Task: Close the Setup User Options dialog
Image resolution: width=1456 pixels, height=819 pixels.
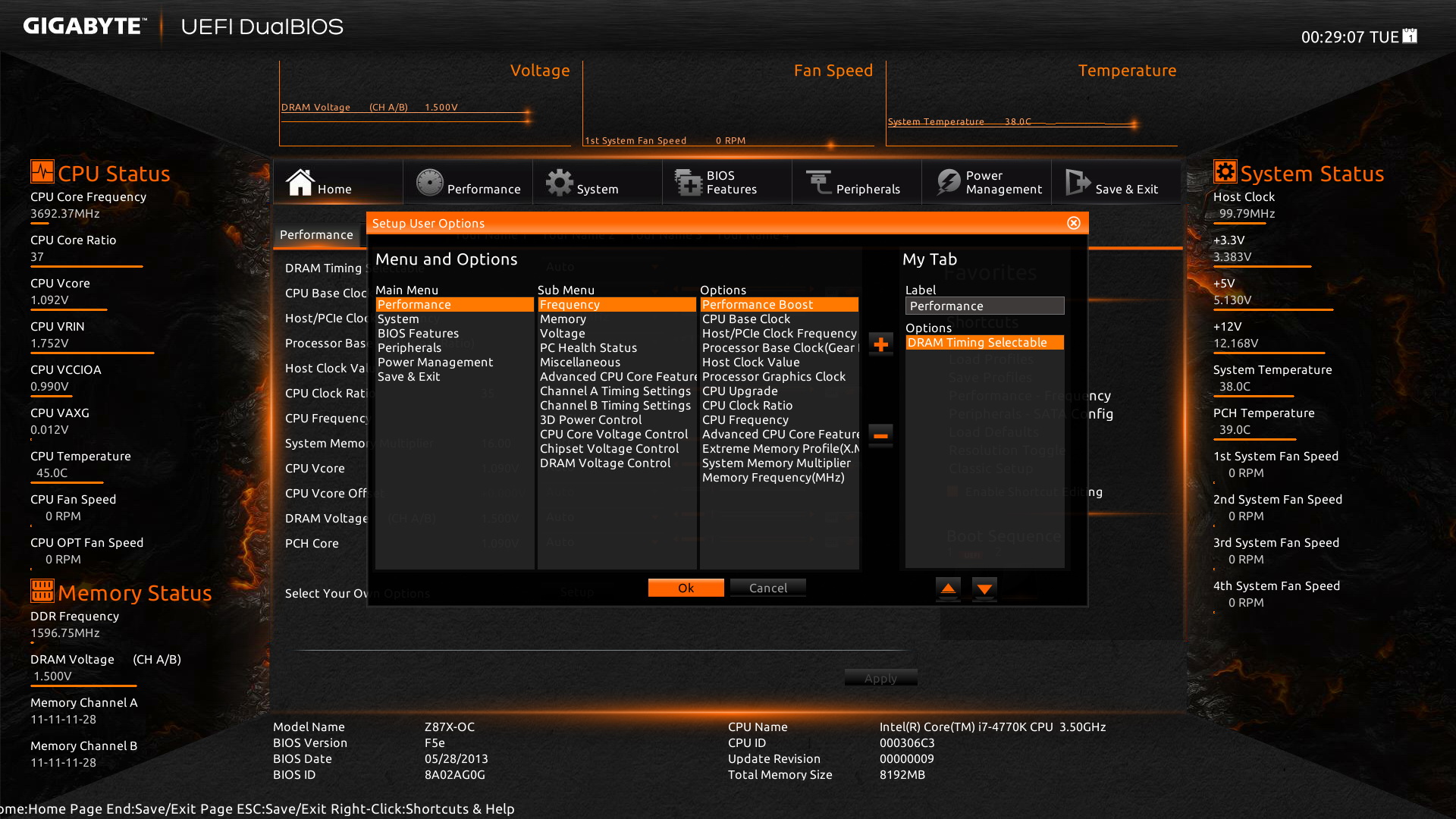Action: (1073, 223)
